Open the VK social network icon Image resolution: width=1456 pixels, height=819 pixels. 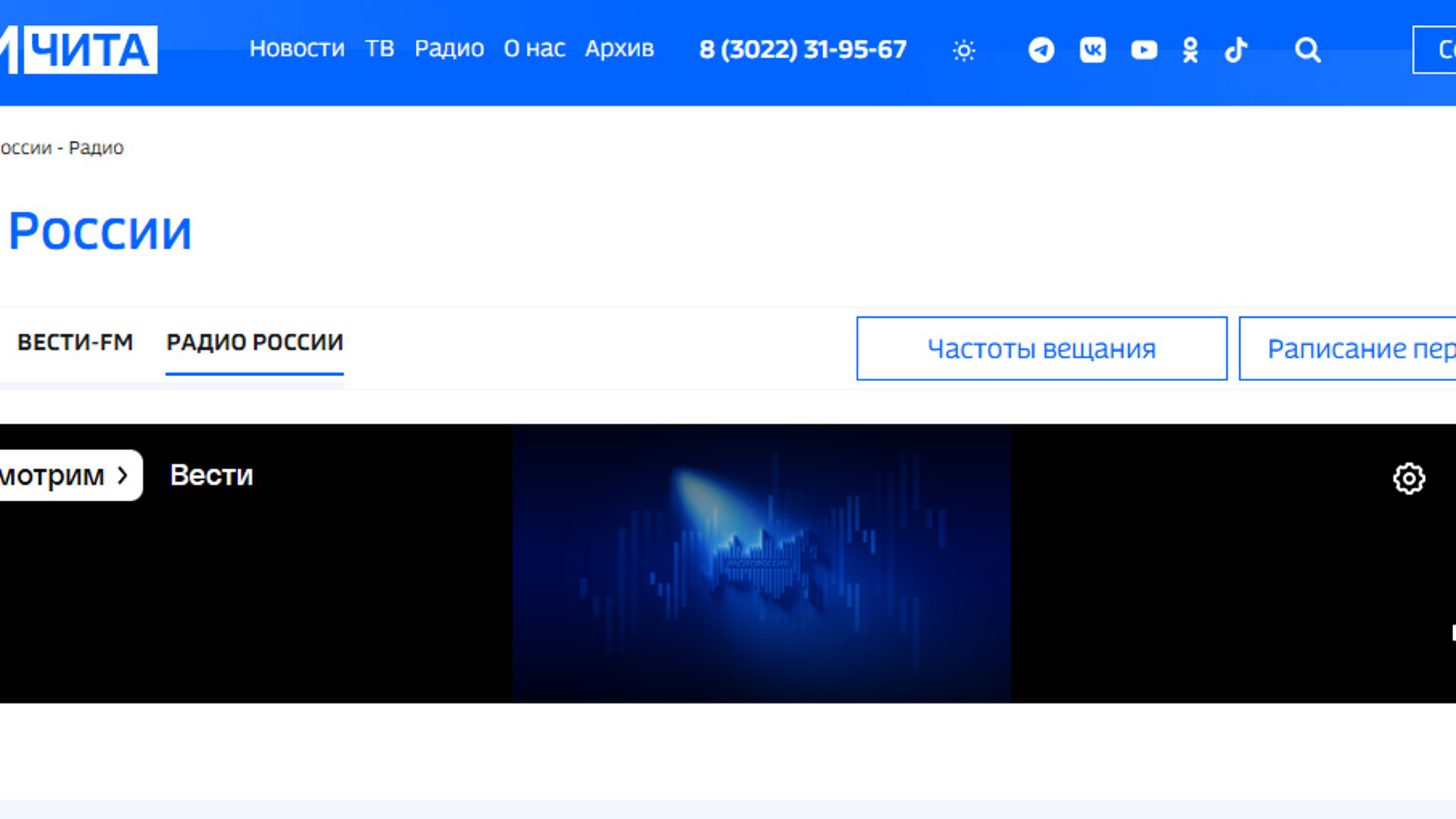(1093, 50)
